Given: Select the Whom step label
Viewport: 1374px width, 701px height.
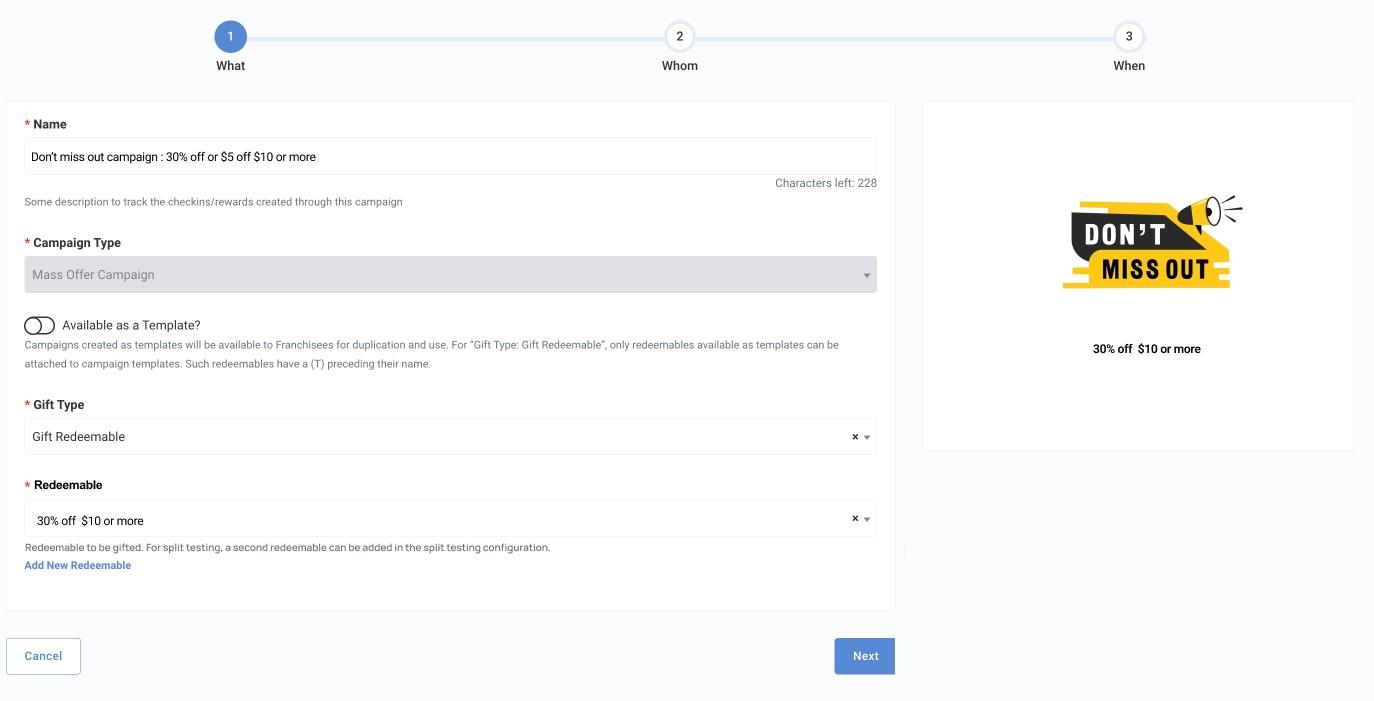Looking at the screenshot, I should pyautogui.click(x=680, y=66).
